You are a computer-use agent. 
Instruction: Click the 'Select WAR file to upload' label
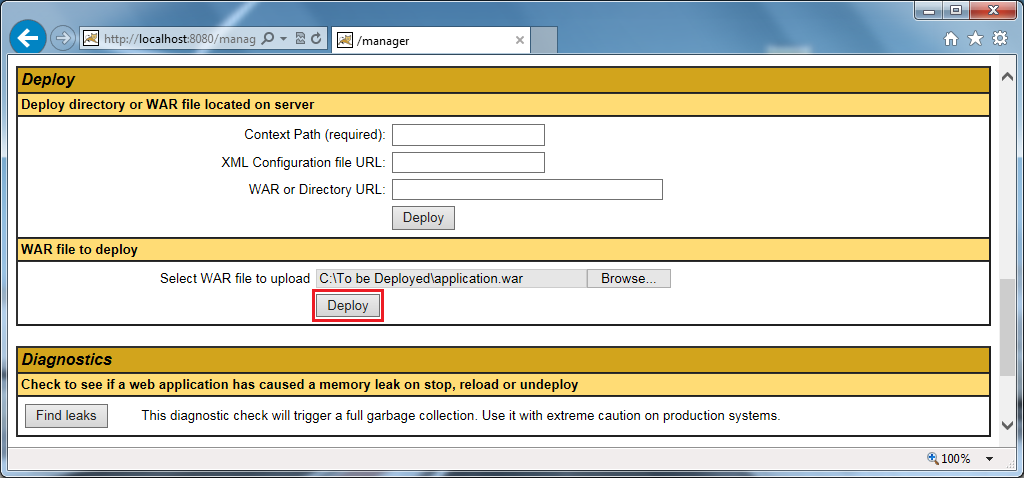[x=235, y=279]
